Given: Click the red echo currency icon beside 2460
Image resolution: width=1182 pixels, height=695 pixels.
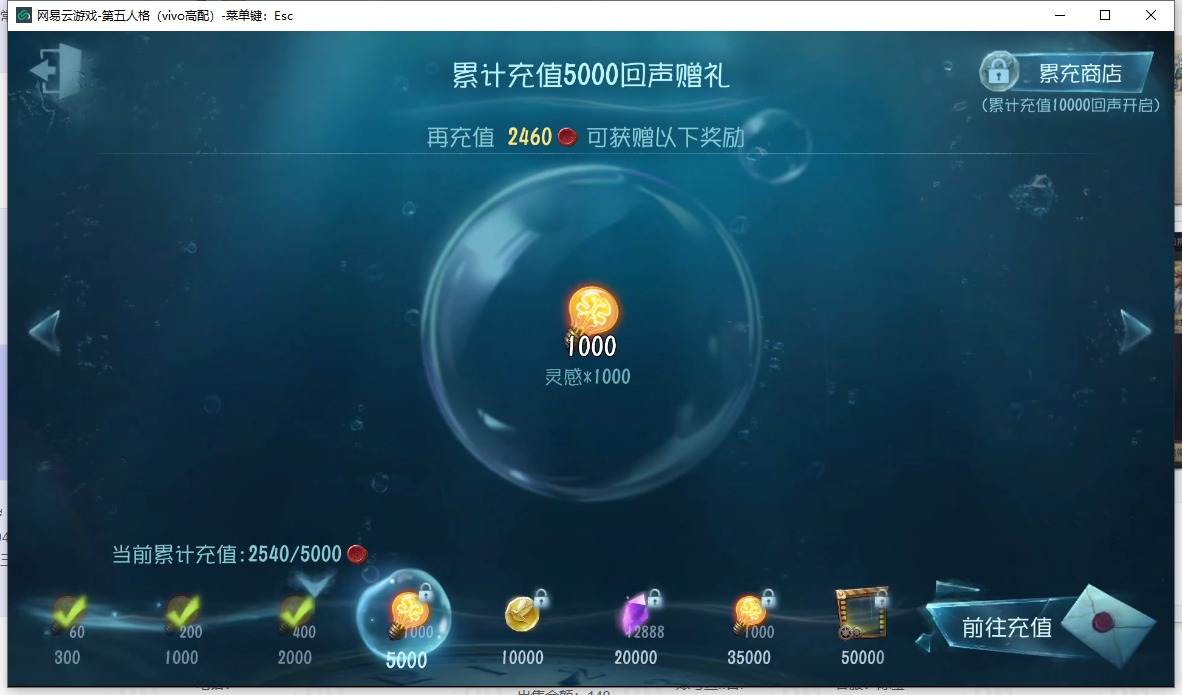Looking at the screenshot, I should click(567, 136).
